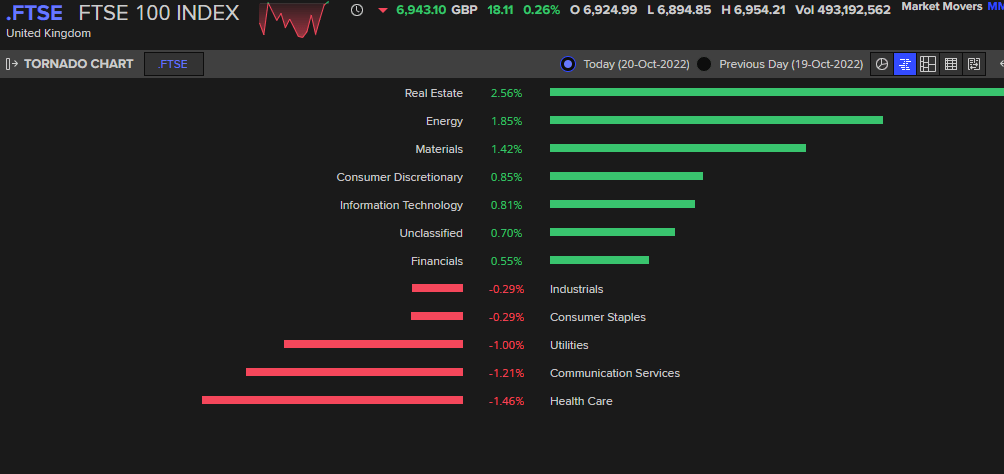Click the 2.56% Real Estate value
1004x474 pixels.
point(506,93)
